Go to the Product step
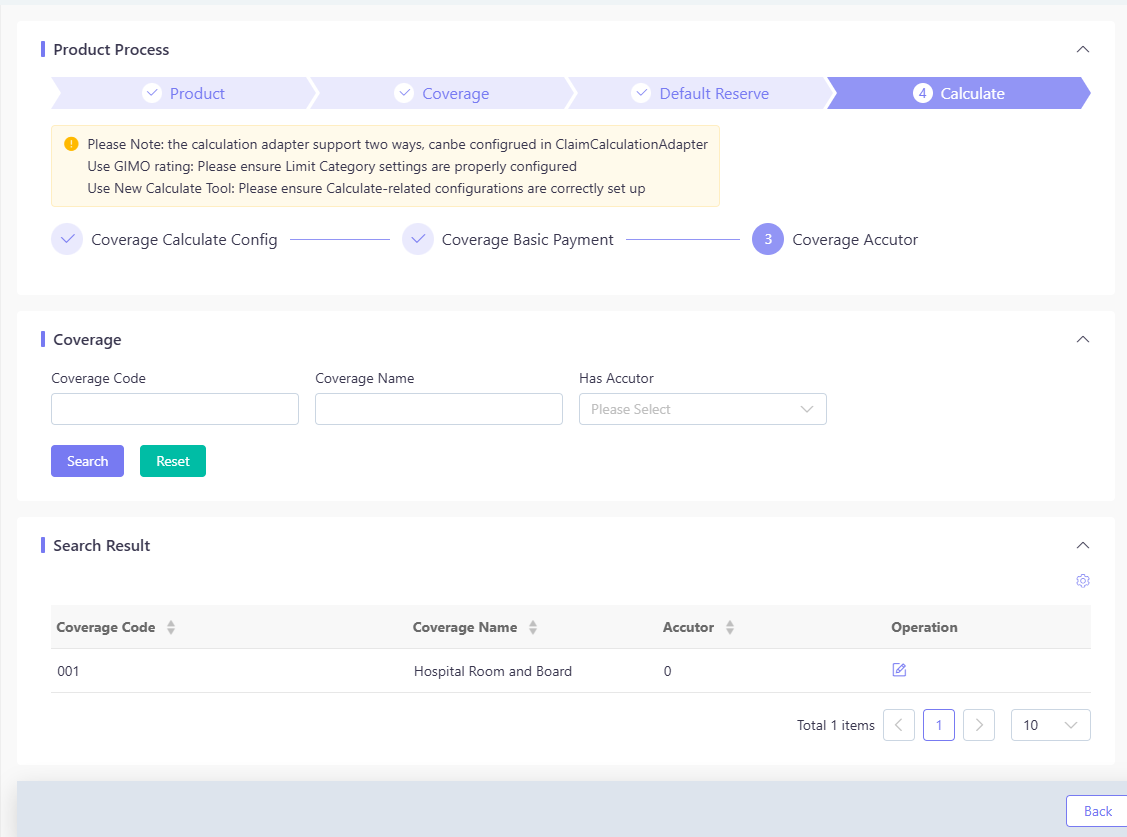The width and height of the screenshot is (1127, 837). click(x=183, y=93)
